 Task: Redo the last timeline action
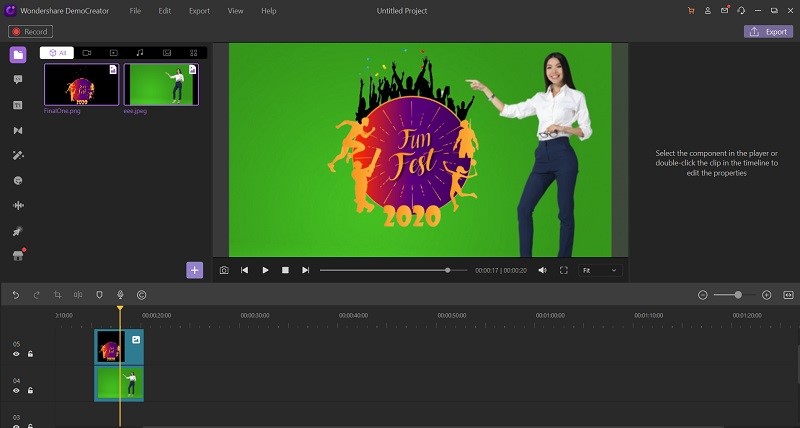point(37,295)
